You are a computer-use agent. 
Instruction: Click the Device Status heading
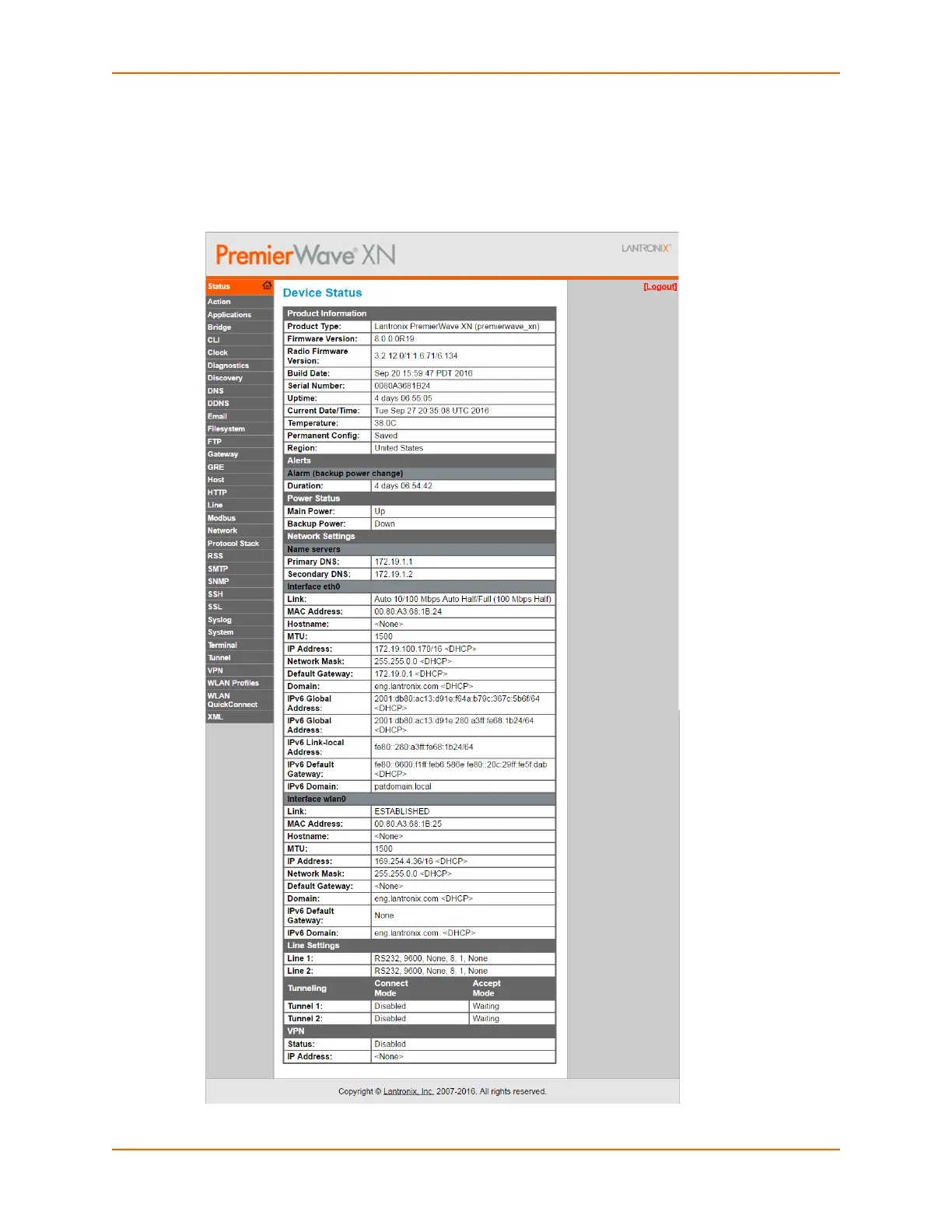[x=322, y=292]
